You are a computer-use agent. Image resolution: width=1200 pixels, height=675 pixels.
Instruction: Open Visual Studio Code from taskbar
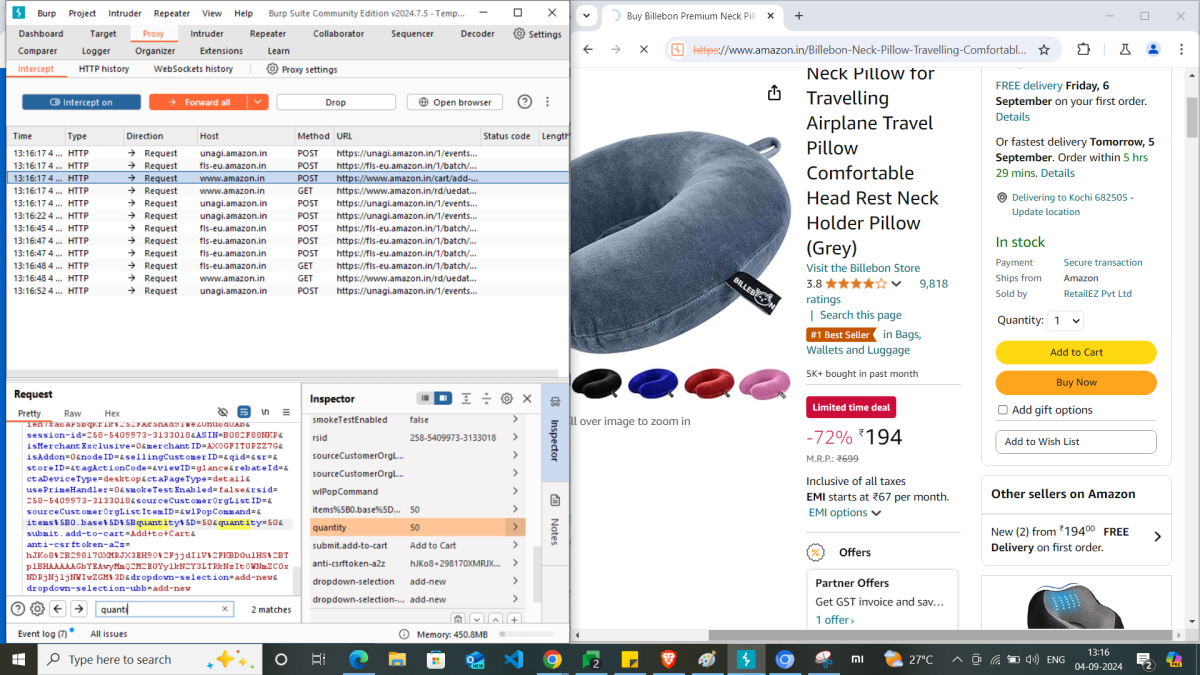(514, 659)
